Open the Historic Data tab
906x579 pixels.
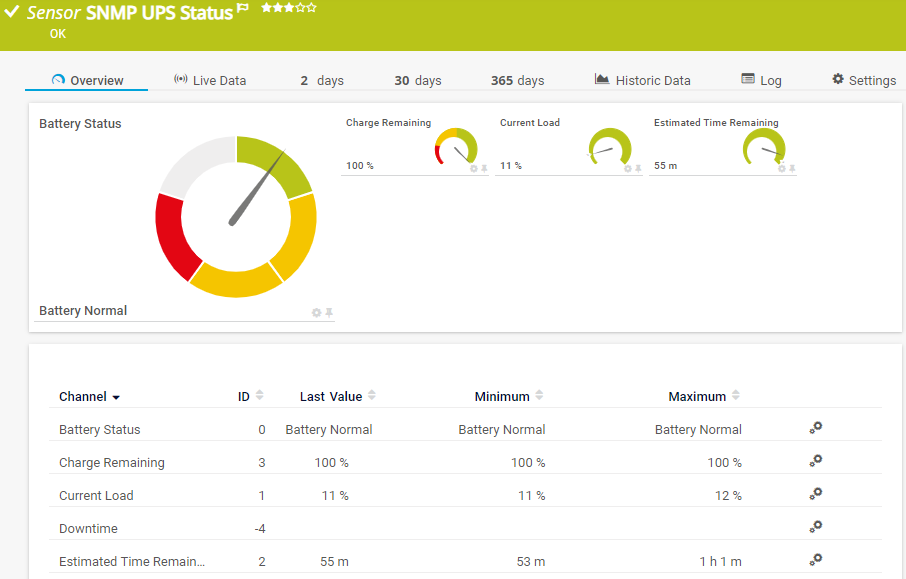coord(642,80)
